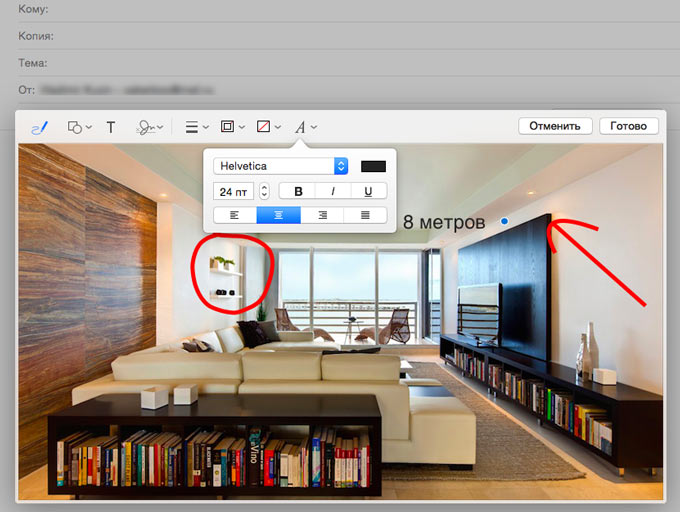
Task: Select the Sketch pen tool
Action: pyautogui.click(x=40, y=127)
